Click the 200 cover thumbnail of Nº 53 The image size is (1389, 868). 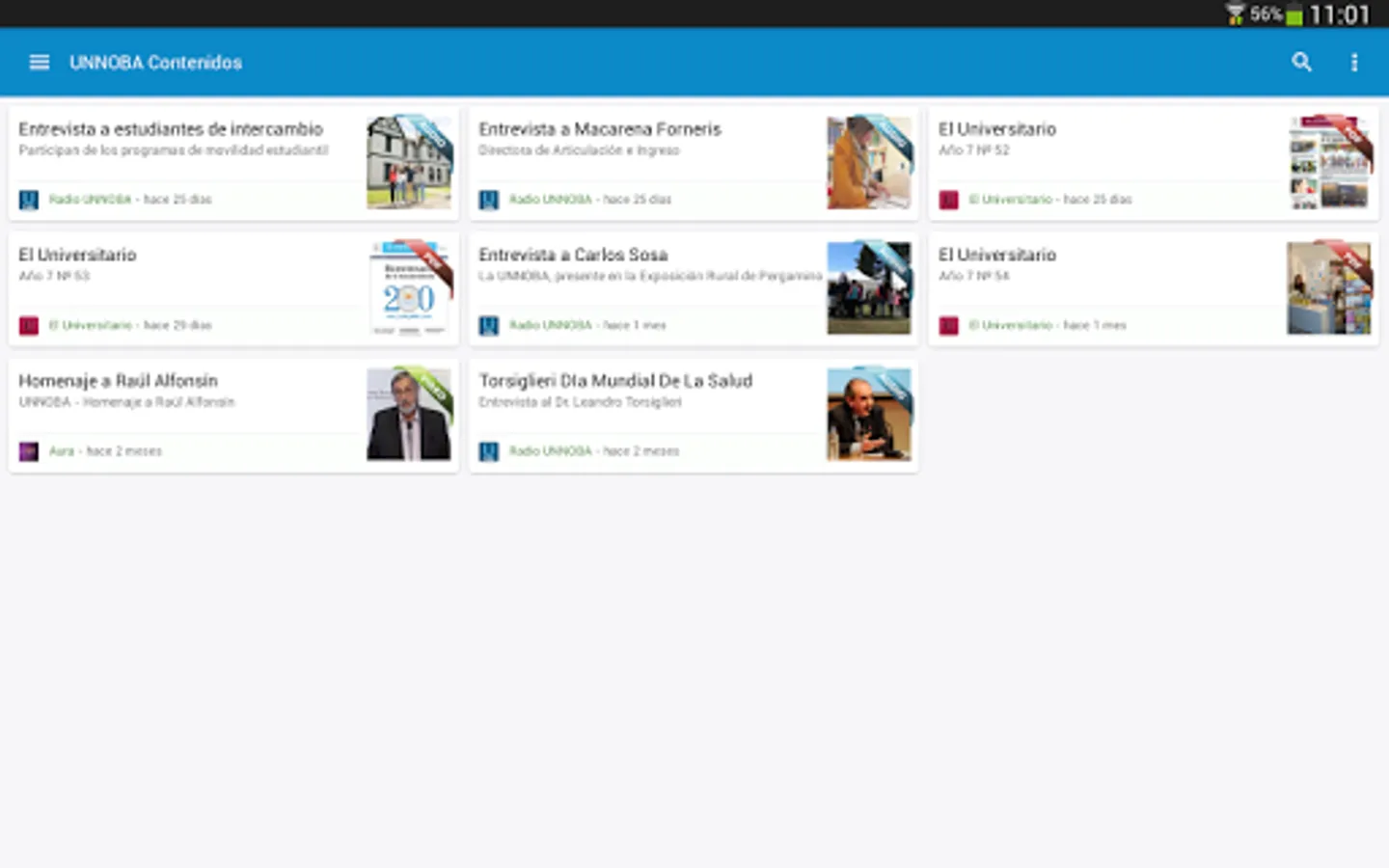pos(409,288)
